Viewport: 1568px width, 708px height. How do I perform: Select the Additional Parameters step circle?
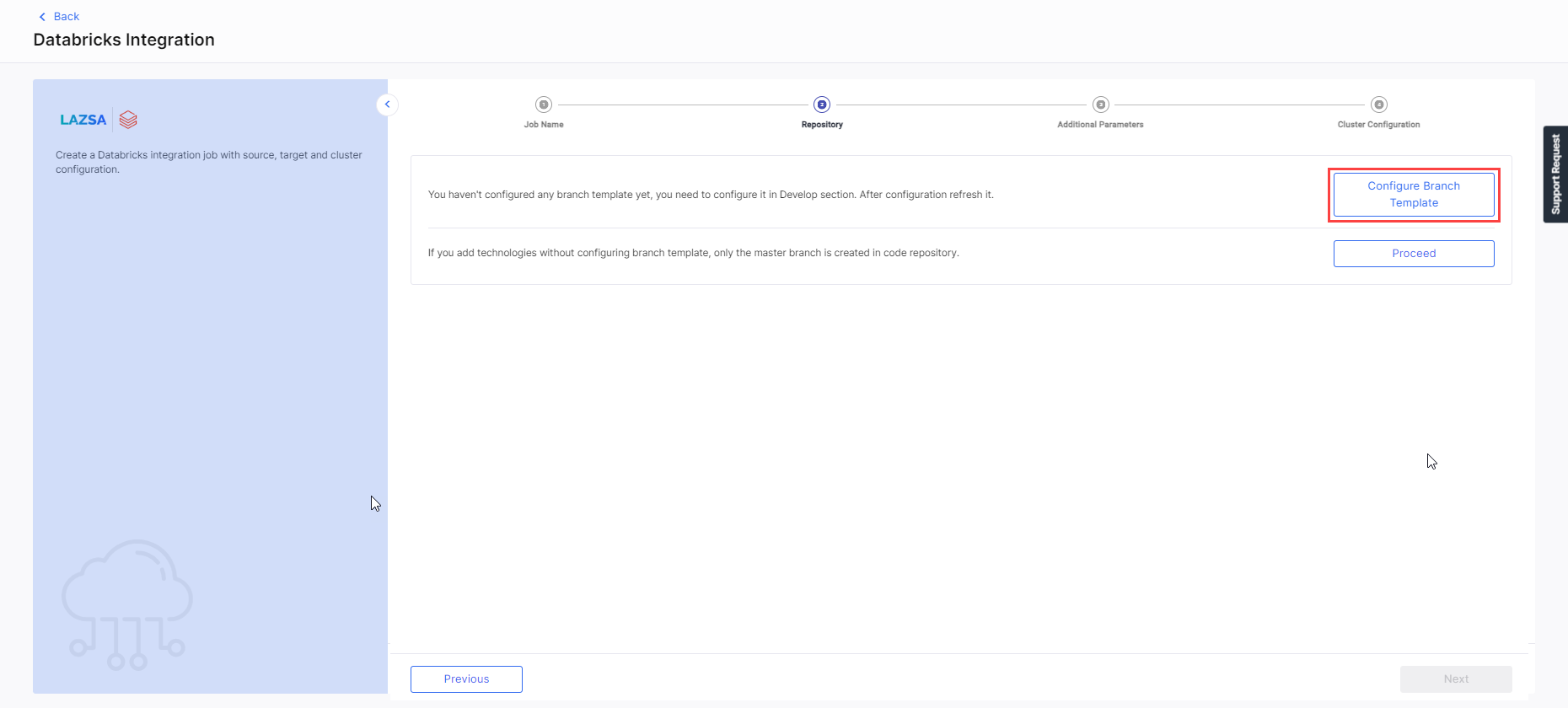point(1100,105)
